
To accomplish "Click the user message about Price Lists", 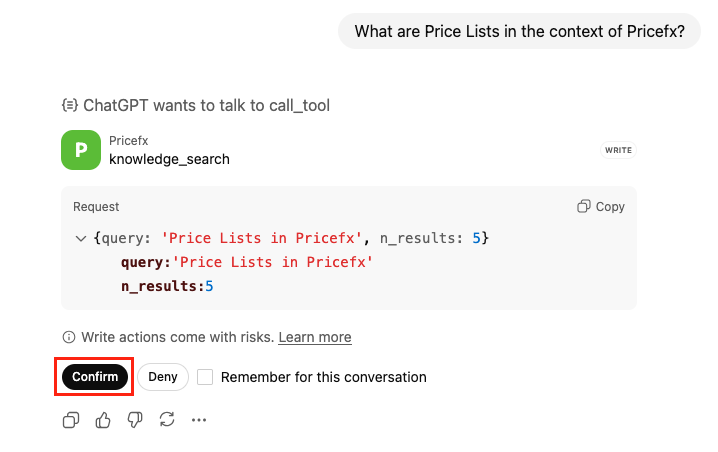I will (x=520, y=31).
